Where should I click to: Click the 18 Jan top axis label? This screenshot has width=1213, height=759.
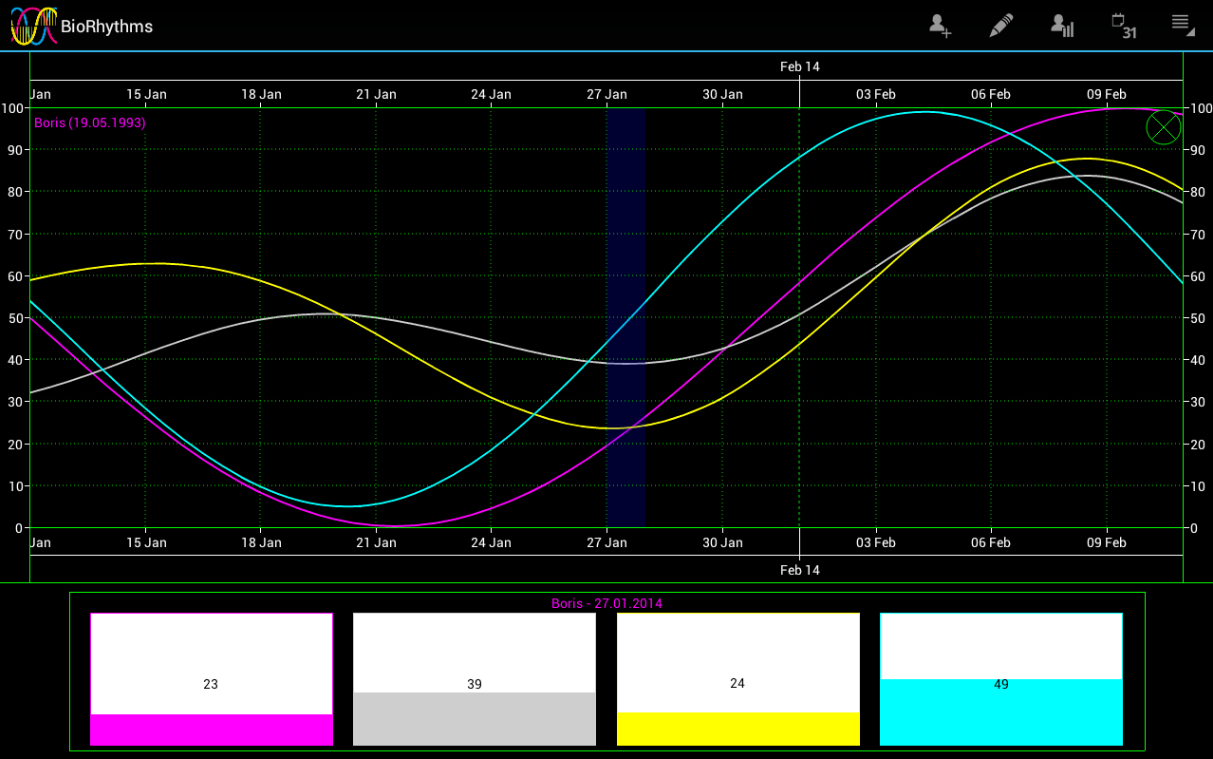[x=261, y=94]
